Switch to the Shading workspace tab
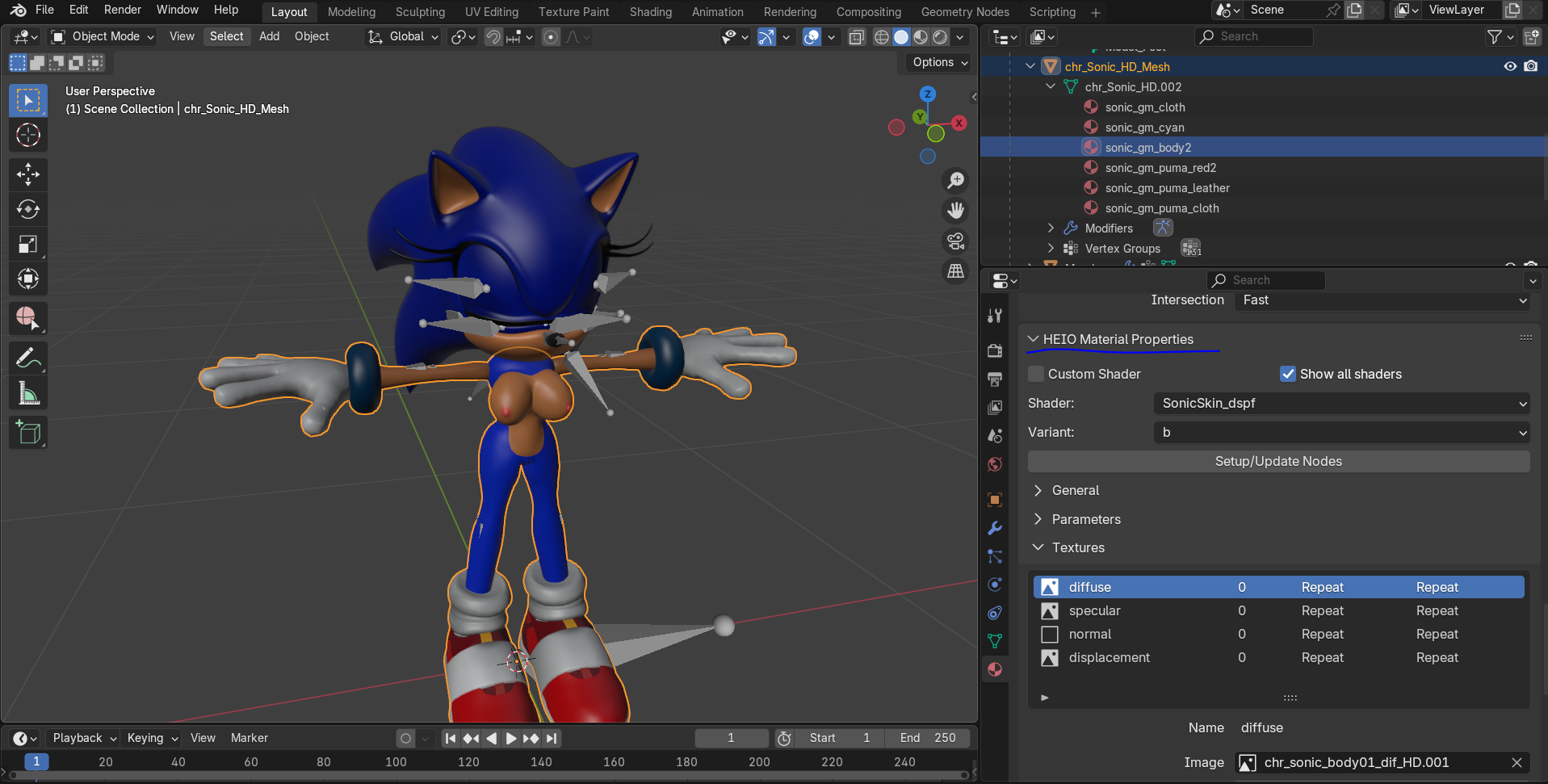The image size is (1548, 784). tap(651, 12)
